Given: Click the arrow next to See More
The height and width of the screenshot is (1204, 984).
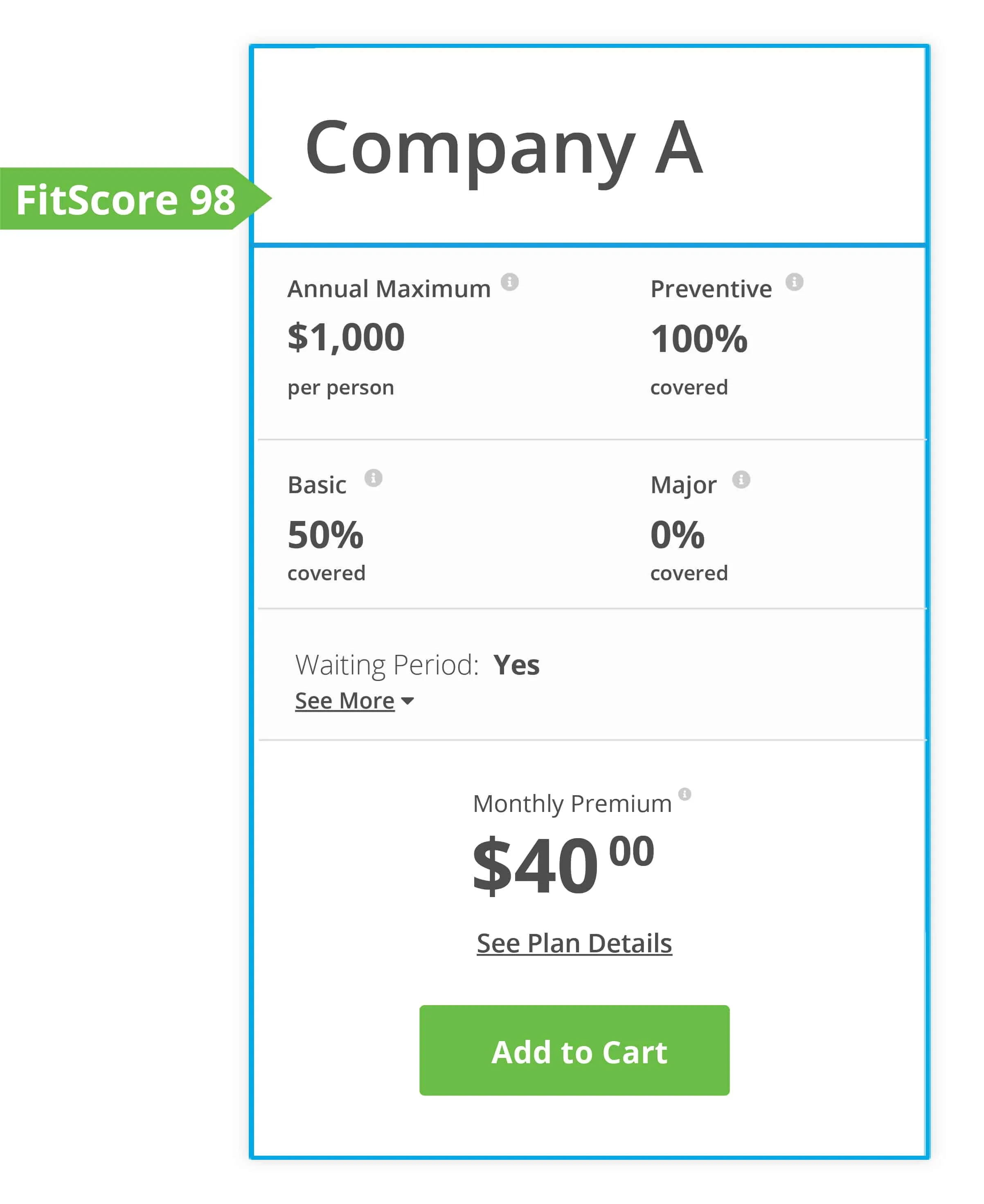Looking at the screenshot, I should click(x=407, y=701).
